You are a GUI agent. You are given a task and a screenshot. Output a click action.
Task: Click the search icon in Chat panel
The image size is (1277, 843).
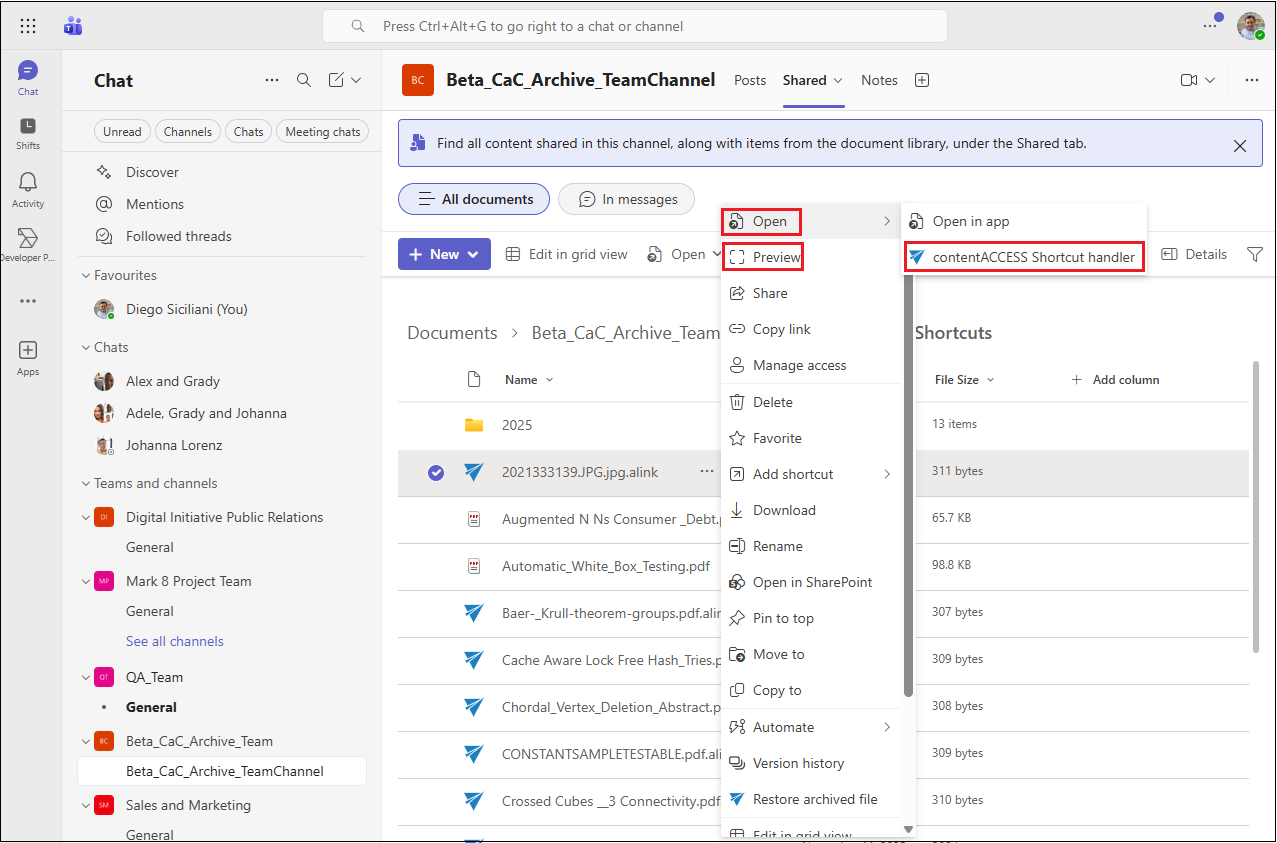pyautogui.click(x=304, y=81)
